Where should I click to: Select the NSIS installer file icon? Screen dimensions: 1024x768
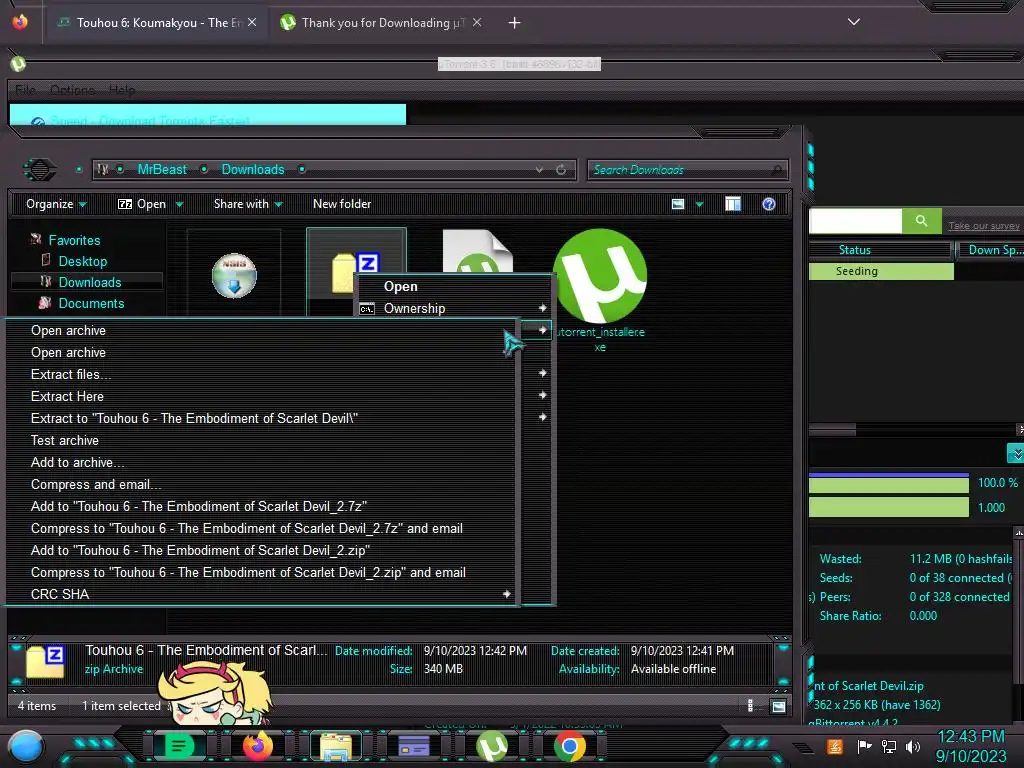pos(234,275)
